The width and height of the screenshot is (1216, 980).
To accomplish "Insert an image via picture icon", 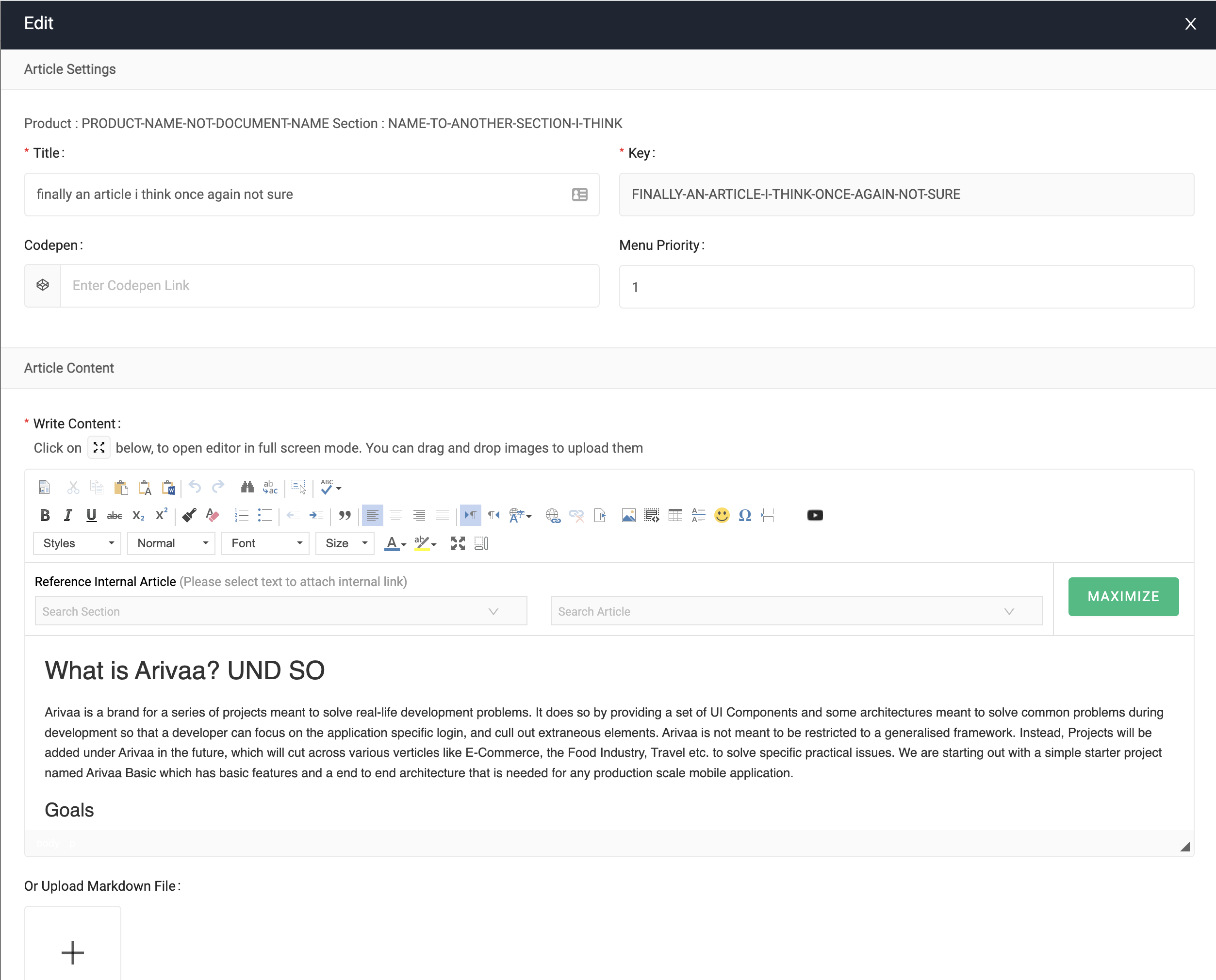I will pyautogui.click(x=628, y=515).
